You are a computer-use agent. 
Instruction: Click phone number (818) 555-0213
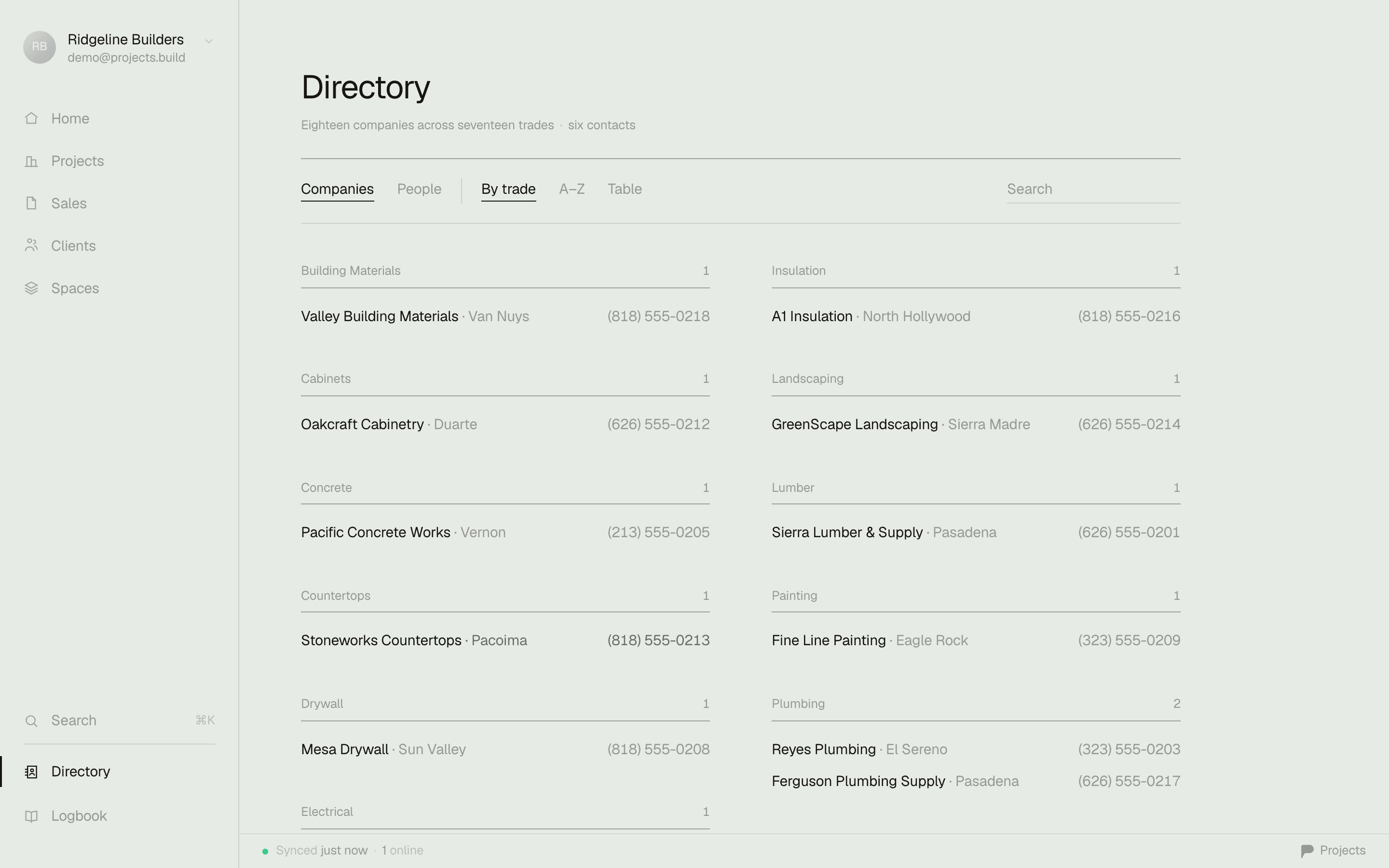(658, 640)
